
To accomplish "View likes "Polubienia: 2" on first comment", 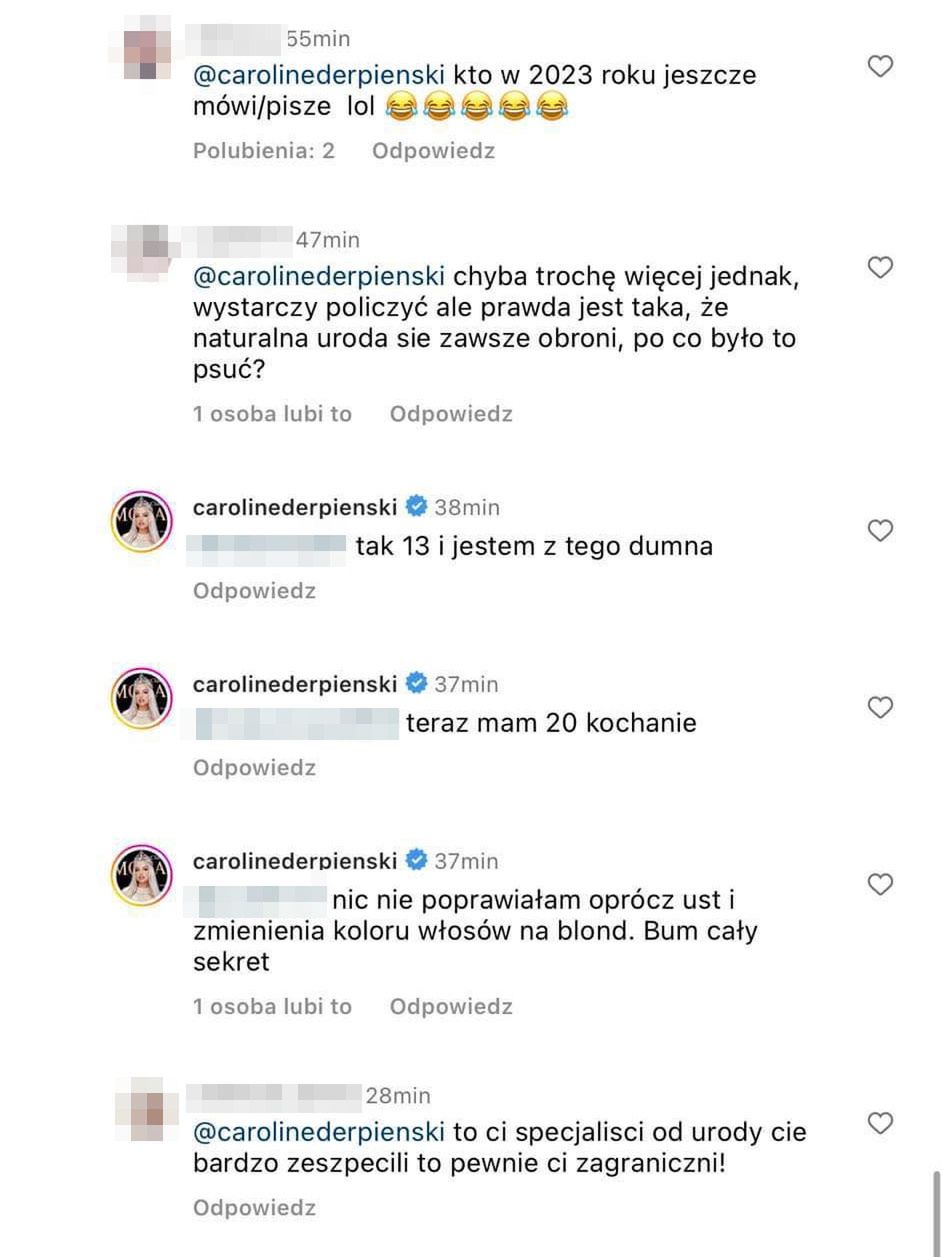I will pos(264,151).
